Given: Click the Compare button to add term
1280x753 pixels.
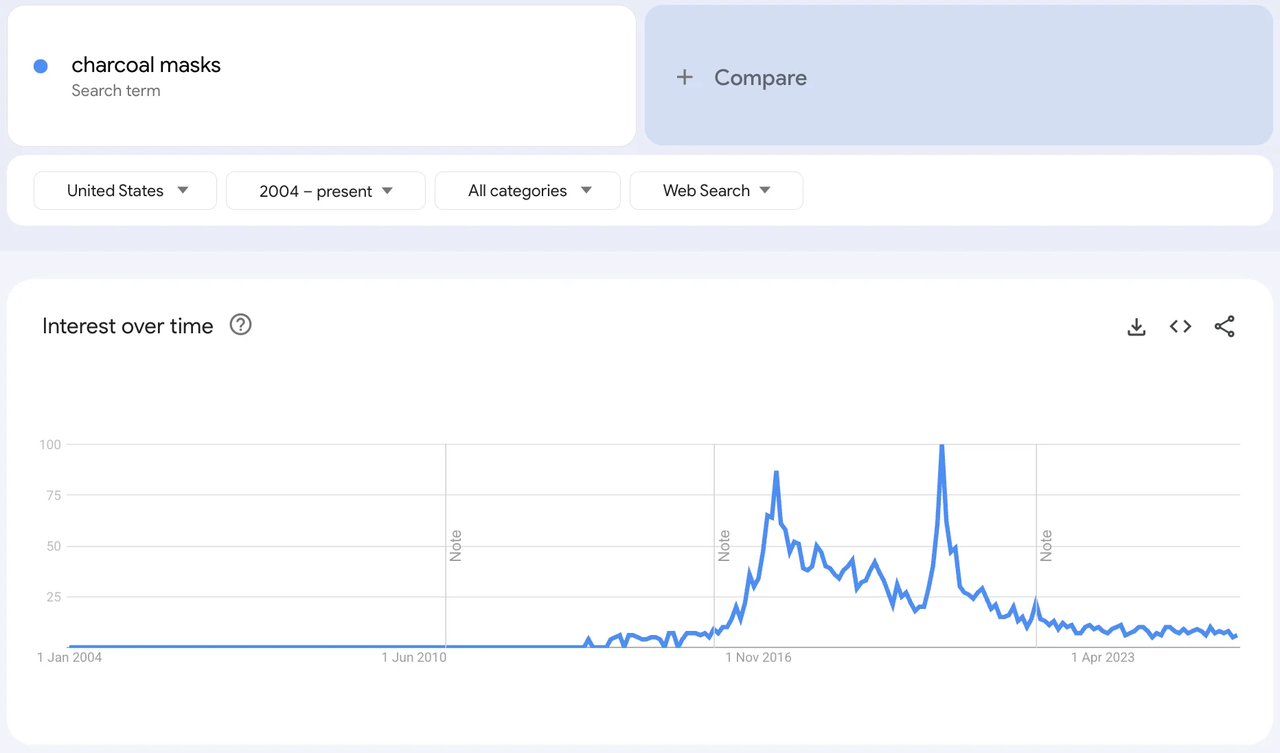Looking at the screenshot, I should (x=760, y=77).
